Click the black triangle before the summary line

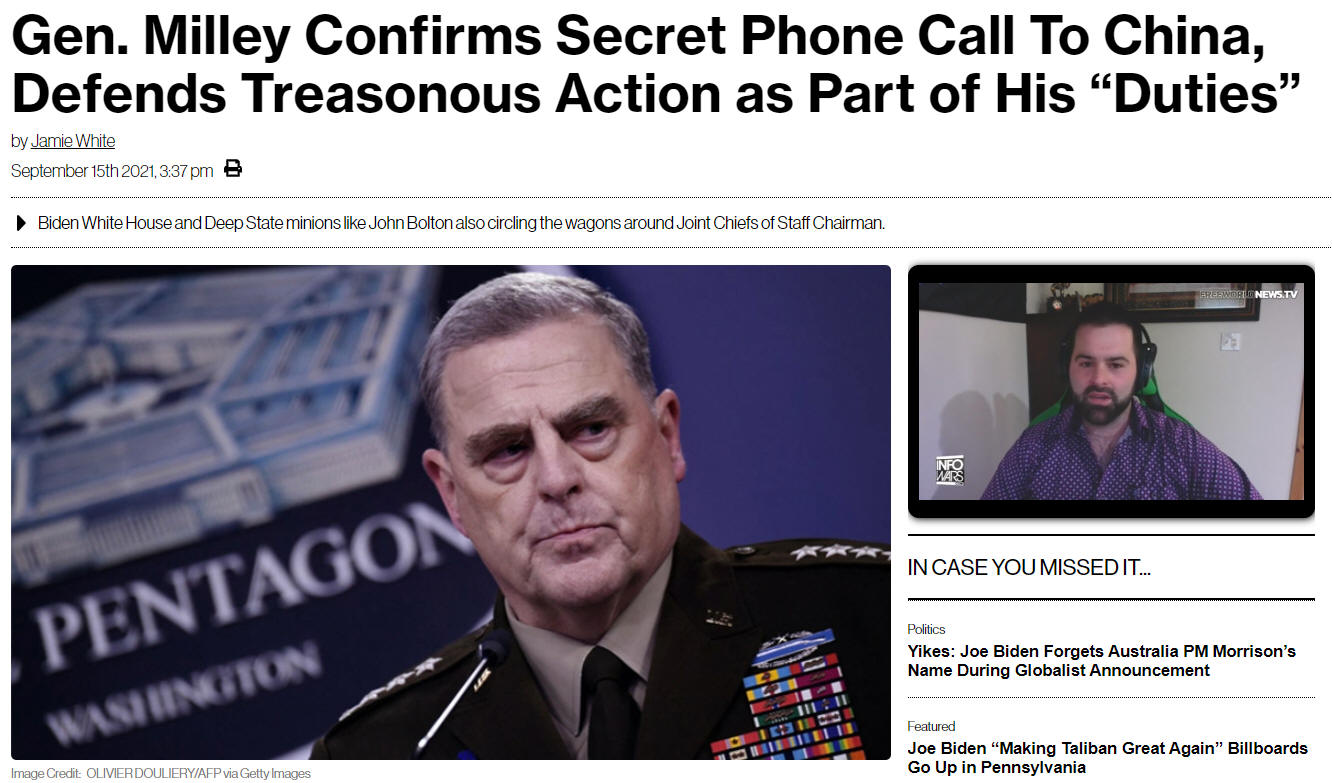(22, 223)
